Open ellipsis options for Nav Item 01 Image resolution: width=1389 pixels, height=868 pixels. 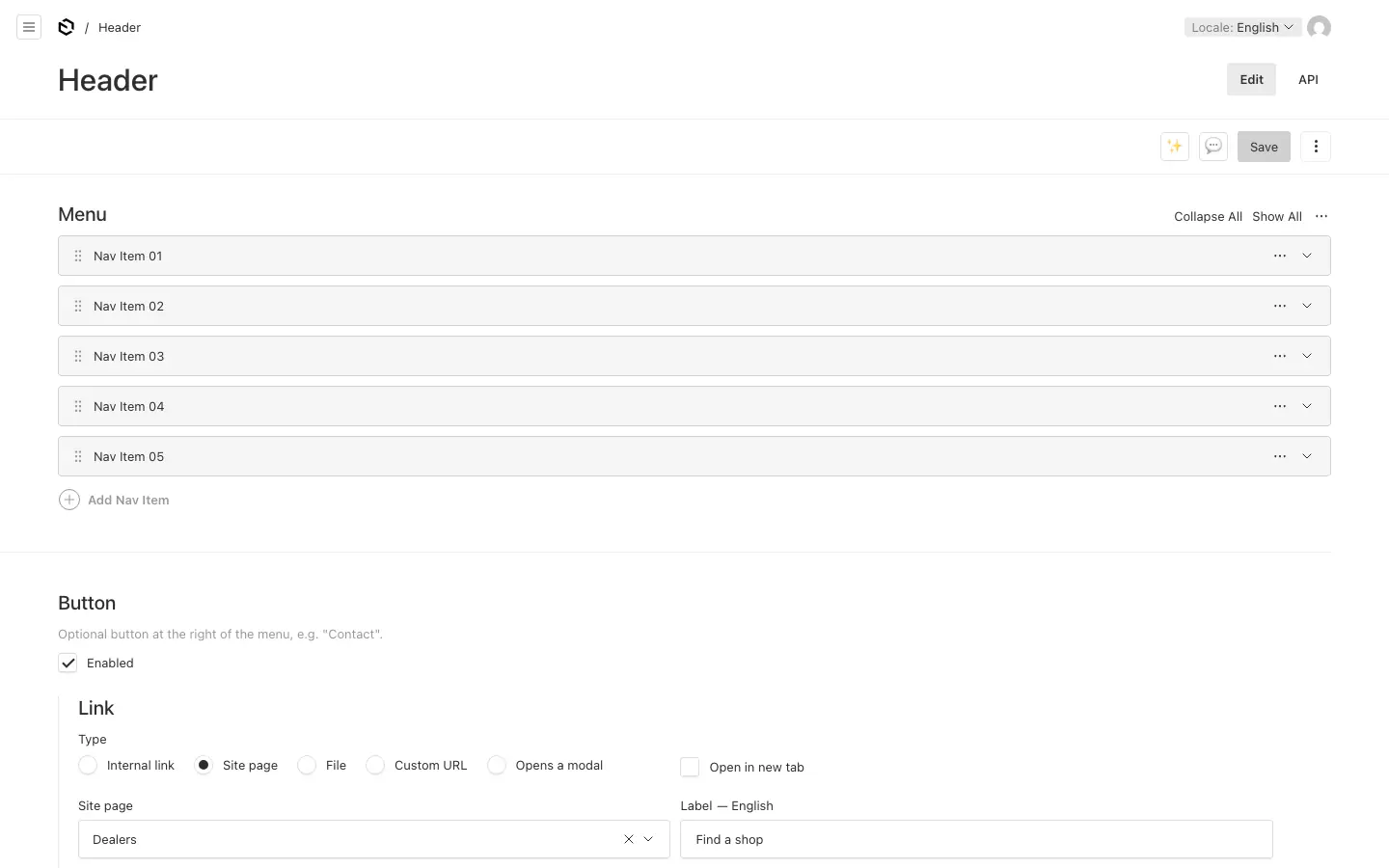click(x=1280, y=256)
